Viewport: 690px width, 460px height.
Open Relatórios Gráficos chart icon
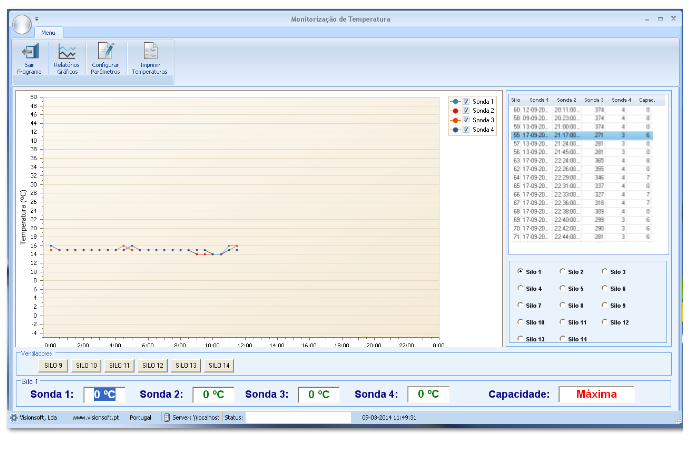67,51
